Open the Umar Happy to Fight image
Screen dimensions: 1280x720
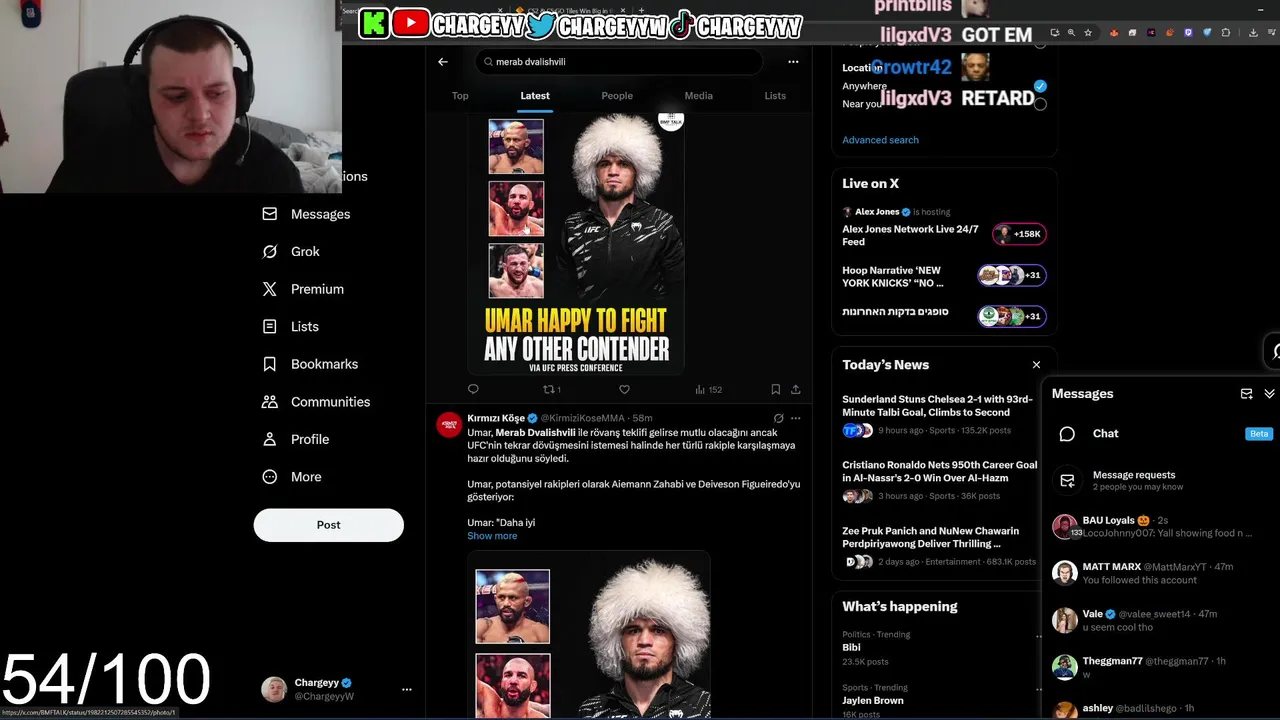576,244
